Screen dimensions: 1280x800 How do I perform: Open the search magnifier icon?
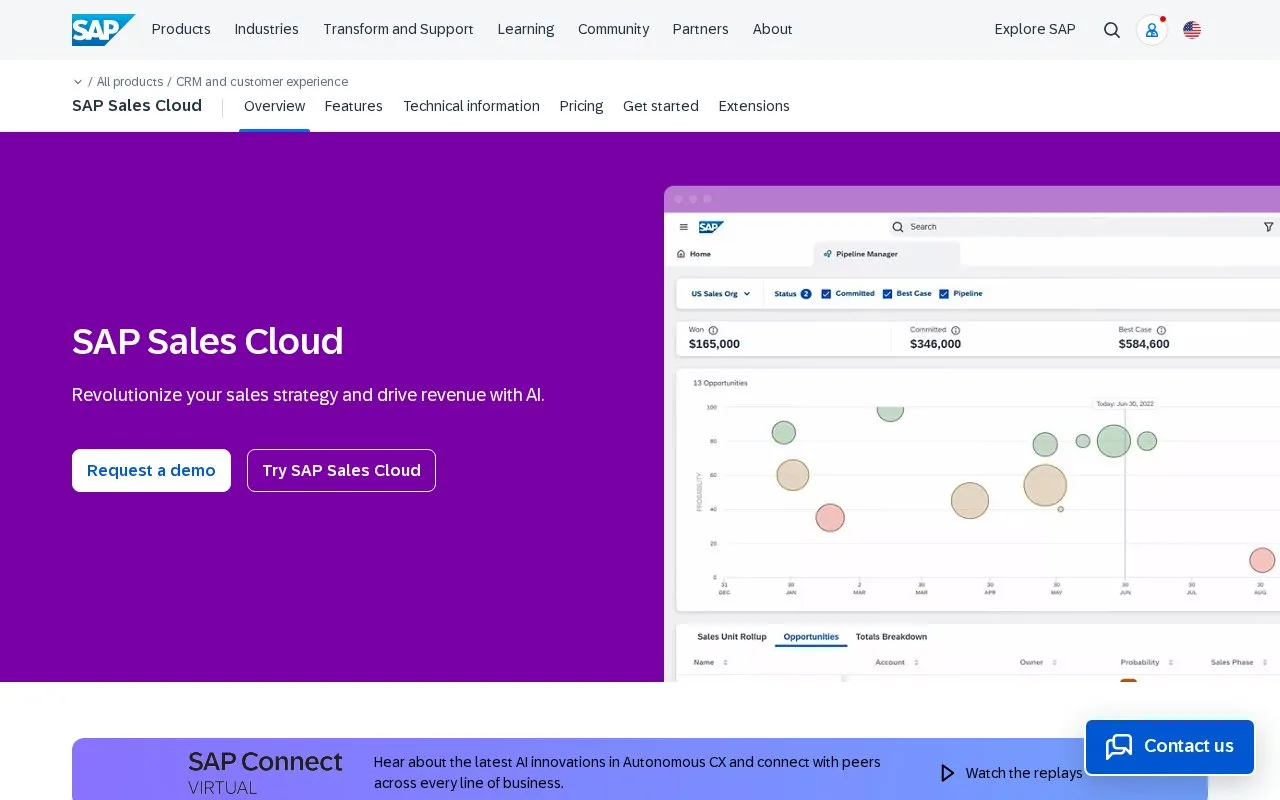(1112, 30)
